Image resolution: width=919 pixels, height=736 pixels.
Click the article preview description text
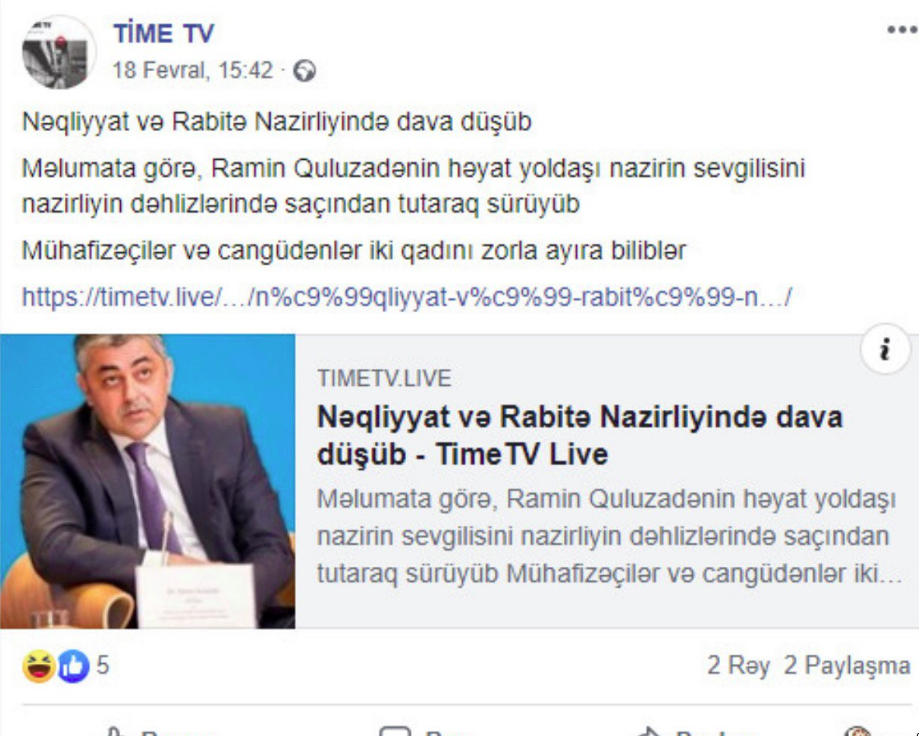pos(609,536)
